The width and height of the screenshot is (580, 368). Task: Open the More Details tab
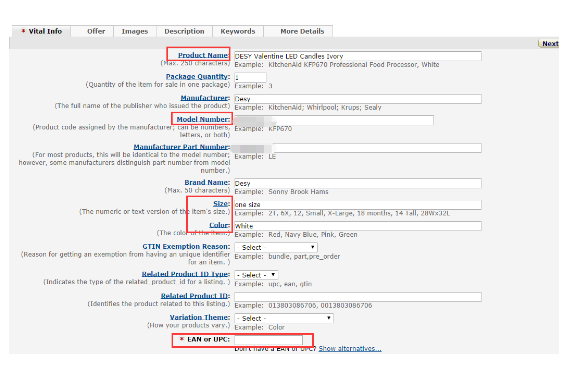coord(302,31)
